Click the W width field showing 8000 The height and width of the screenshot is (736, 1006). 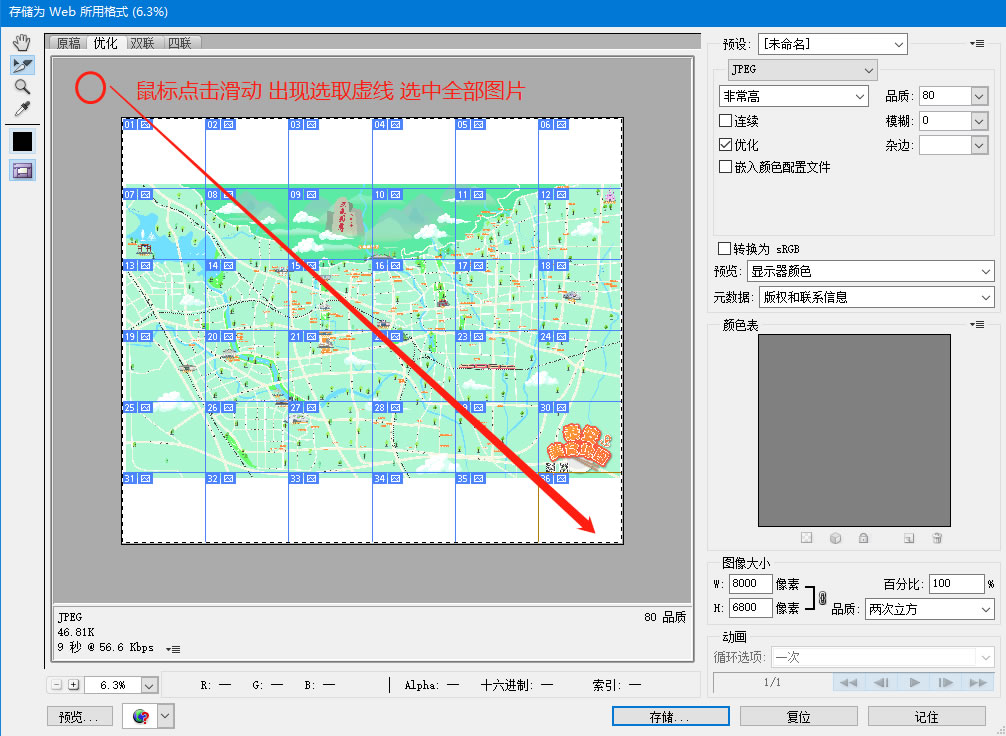click(750, 584)
